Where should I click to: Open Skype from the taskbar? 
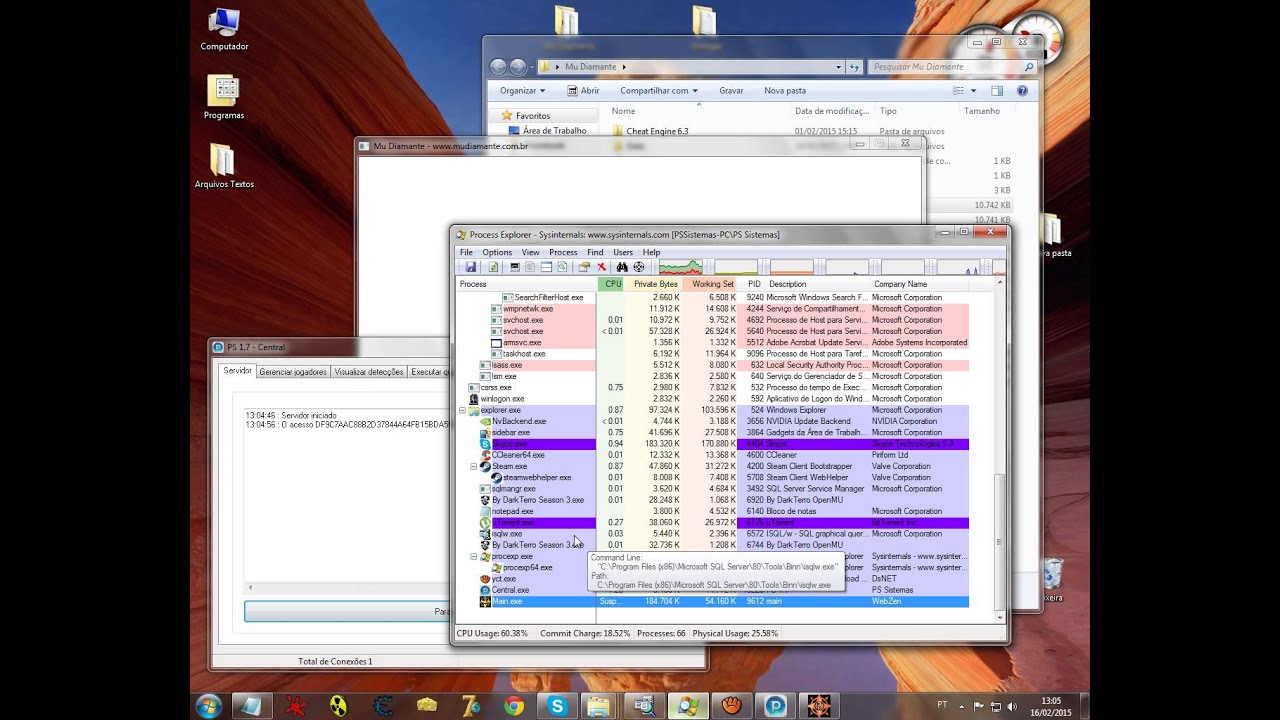pos(557,706)
